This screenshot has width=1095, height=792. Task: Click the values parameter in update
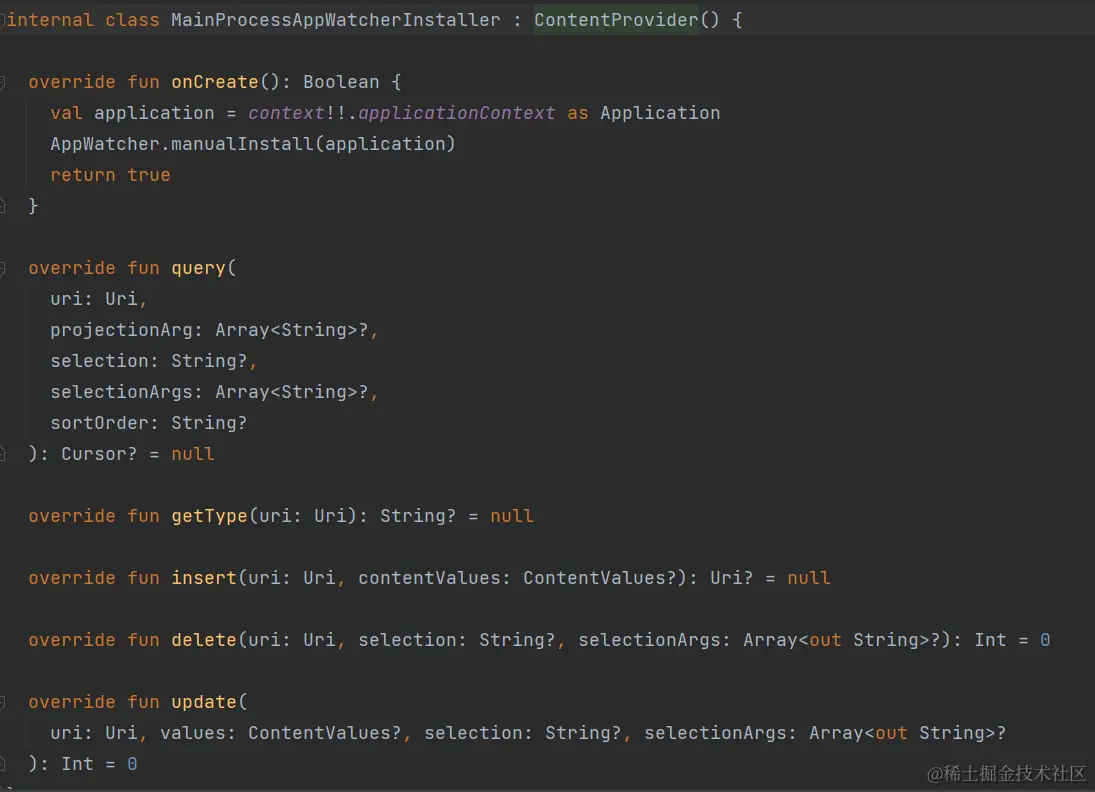[193, 733]
